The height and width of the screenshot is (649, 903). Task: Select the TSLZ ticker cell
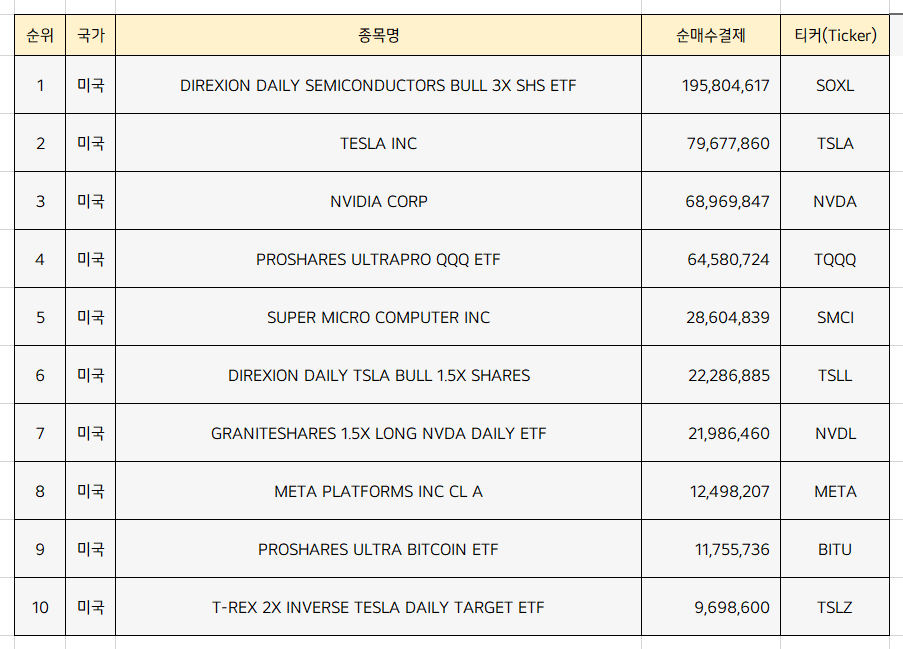[x=835, y=607]
